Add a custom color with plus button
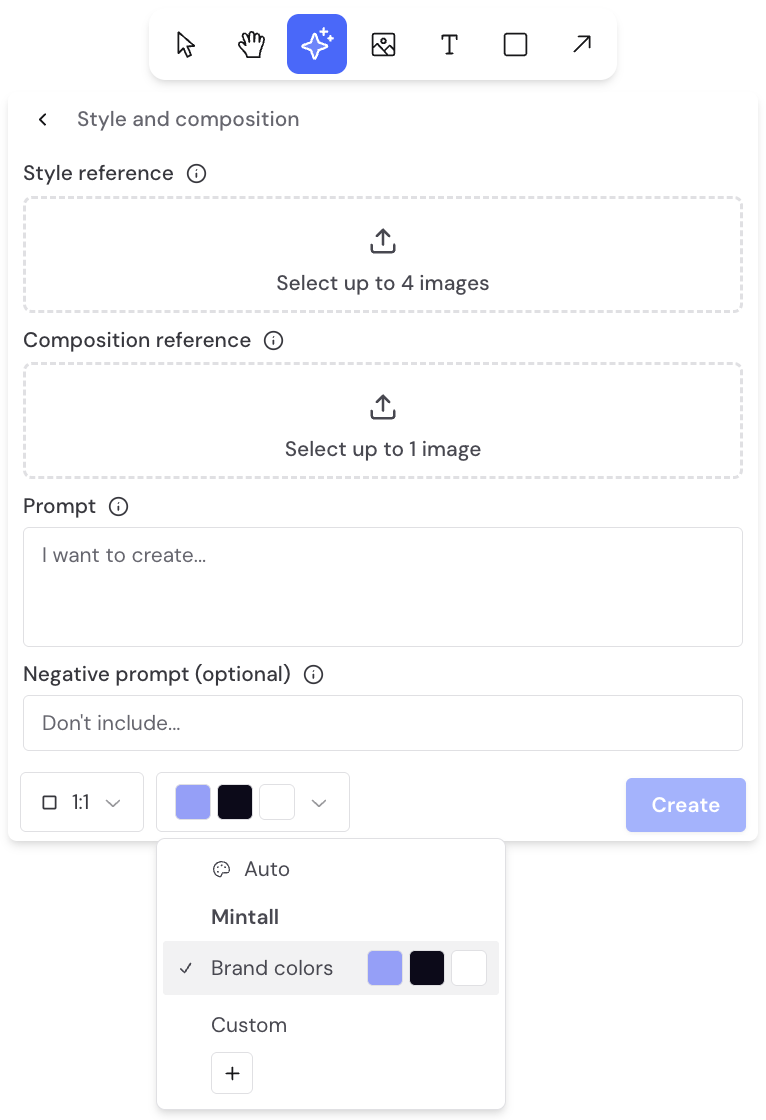 (232, 1073)
